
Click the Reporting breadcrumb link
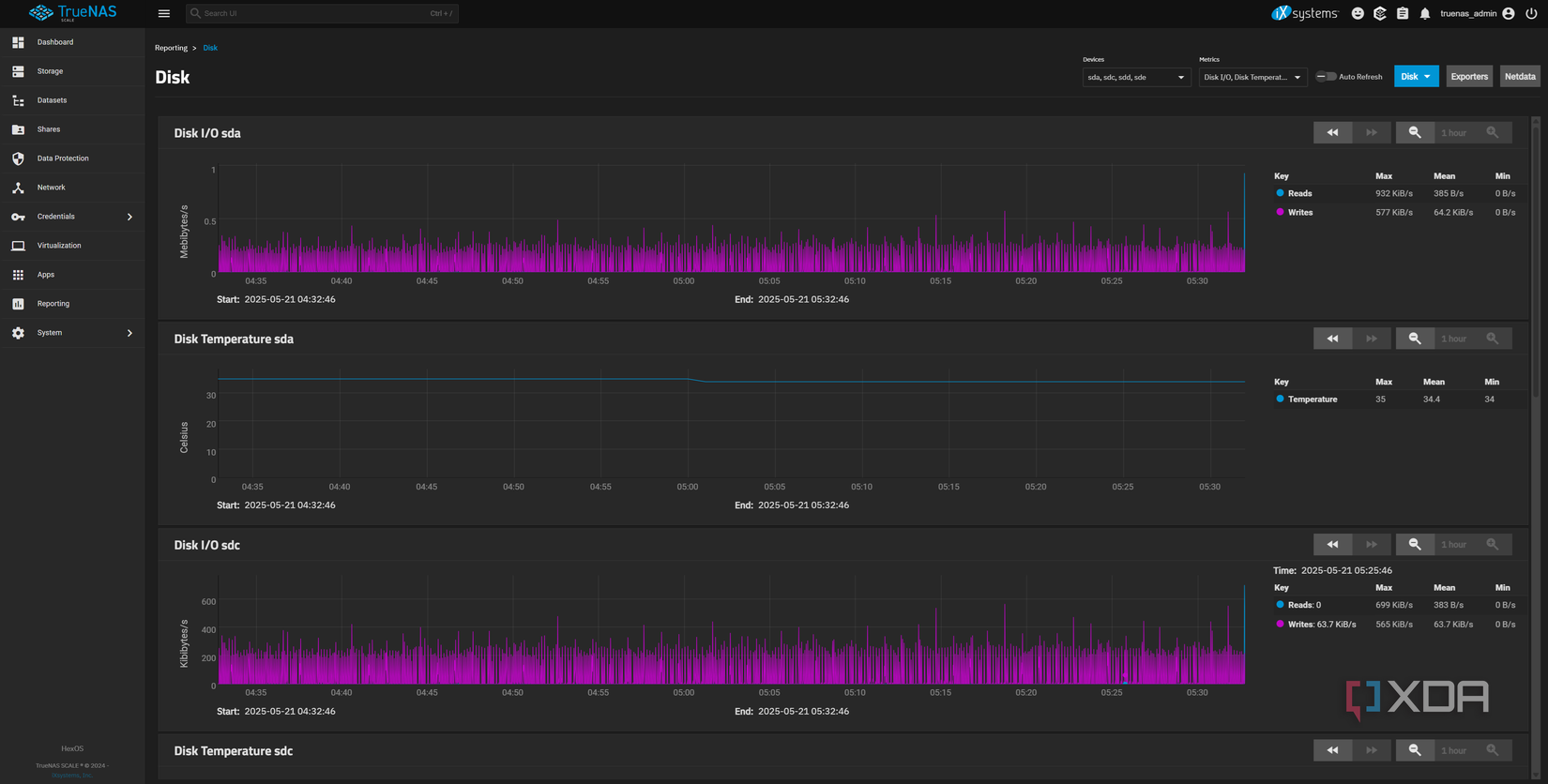[x=171, y=48]
